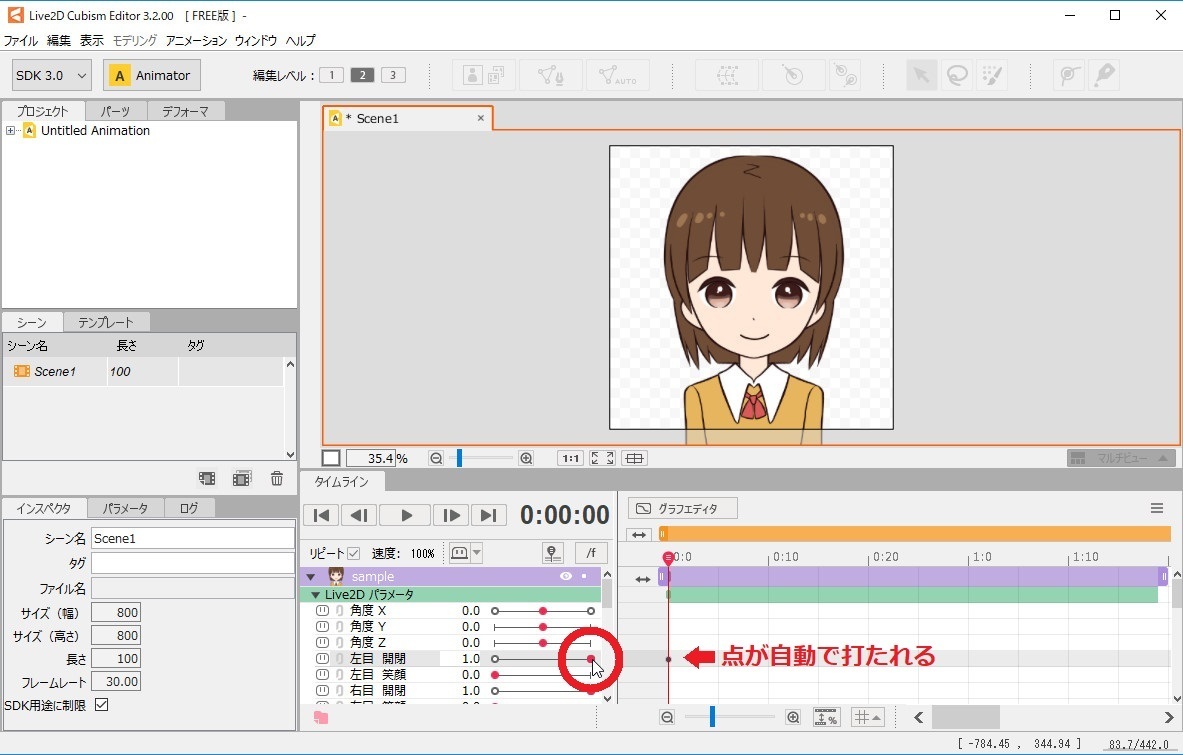Step forward one frame
This screenshot has height=755, width=1183.
pos(451,515)
